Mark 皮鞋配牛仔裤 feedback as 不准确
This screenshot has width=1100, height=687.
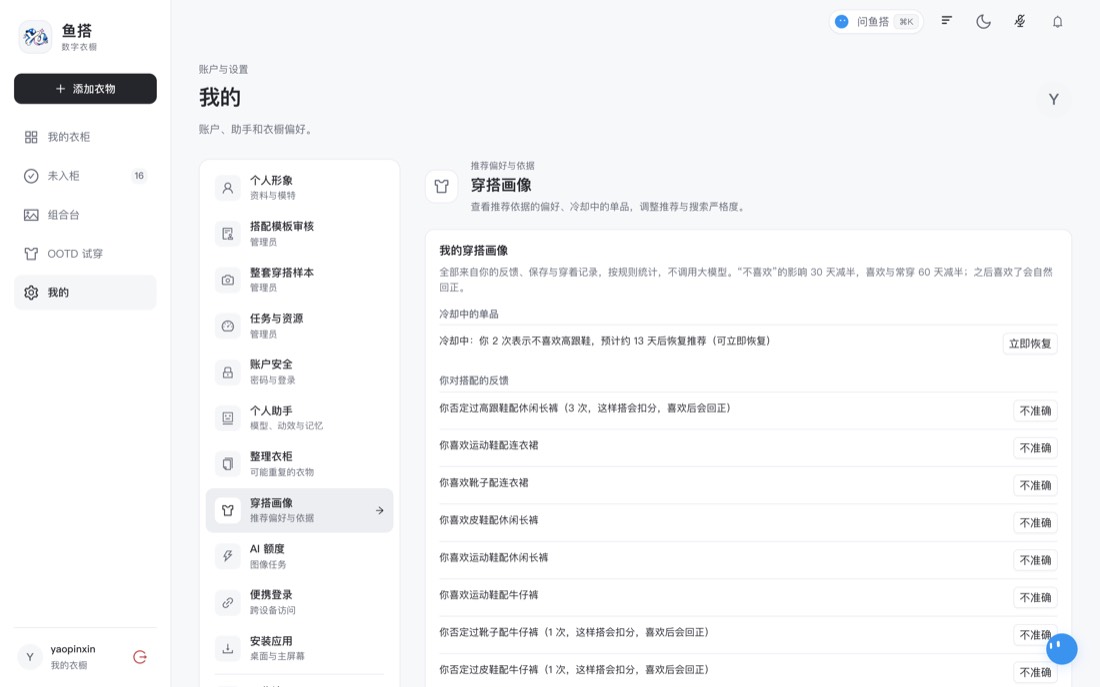[x=1035, y=672]
